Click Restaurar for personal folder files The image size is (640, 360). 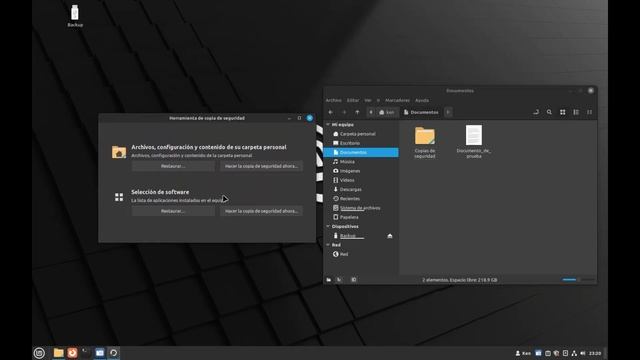point(173,166)
